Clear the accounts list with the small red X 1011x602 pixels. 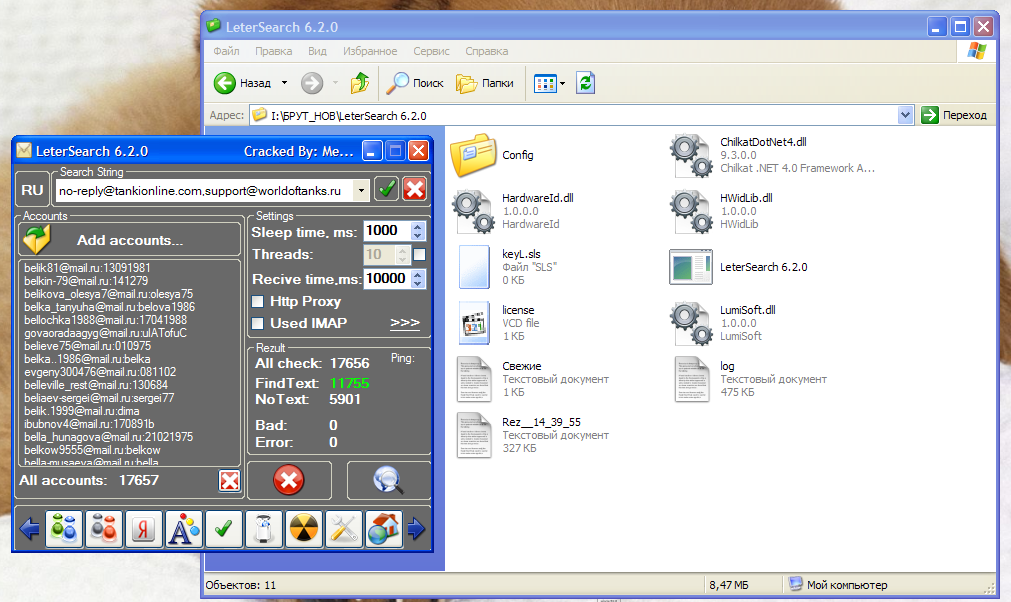[x=230, y=480]
